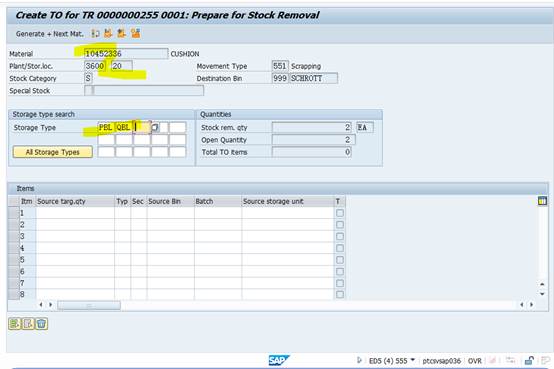Image resolution: width=554 pixels, height=369 pixels.
Task: Click the Items table vertical scroll down arrow
Action: (542, 294)
